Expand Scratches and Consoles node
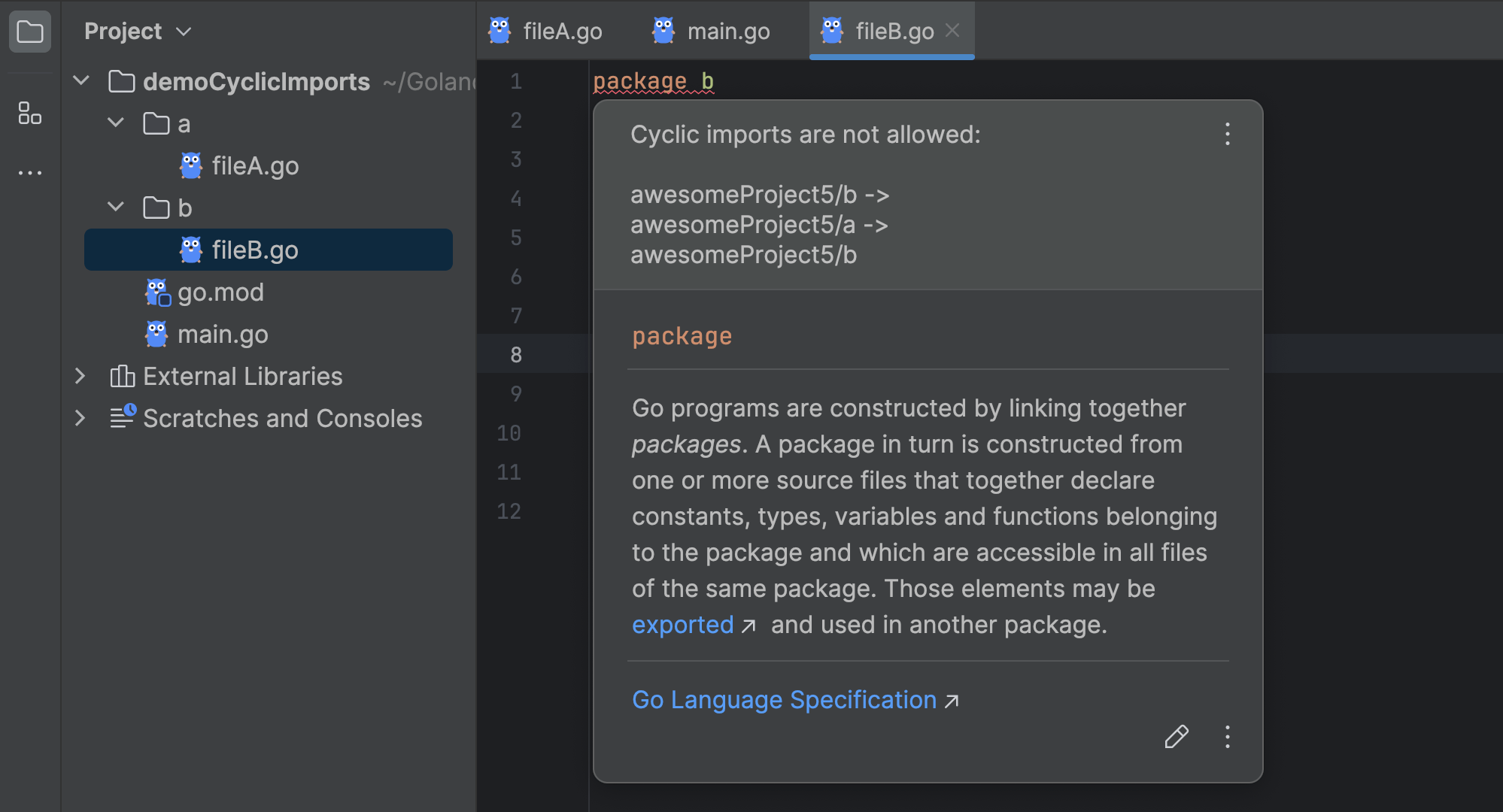 [80, 418]
